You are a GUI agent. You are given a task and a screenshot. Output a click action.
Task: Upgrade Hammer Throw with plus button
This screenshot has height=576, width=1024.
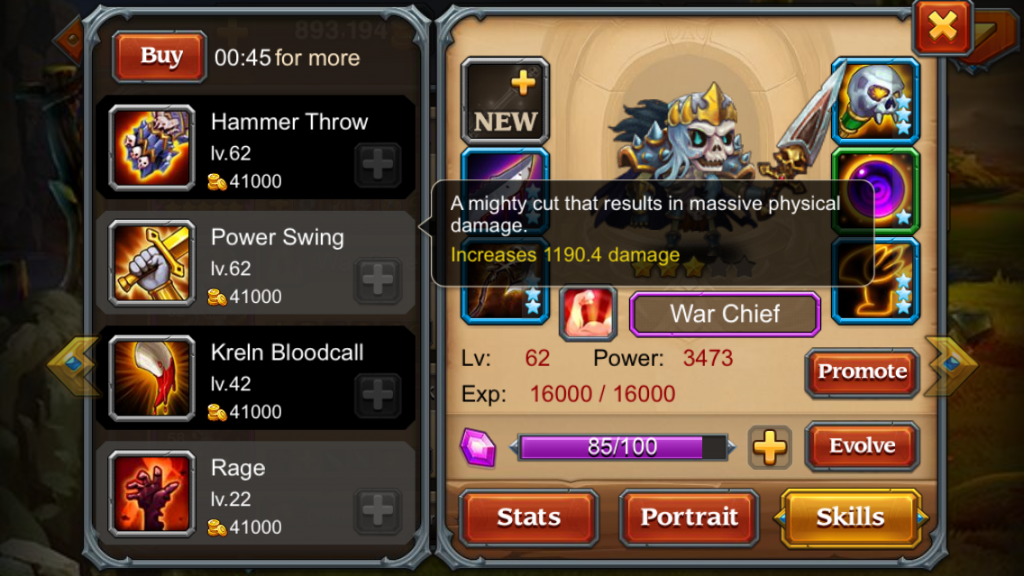[377, 165]
